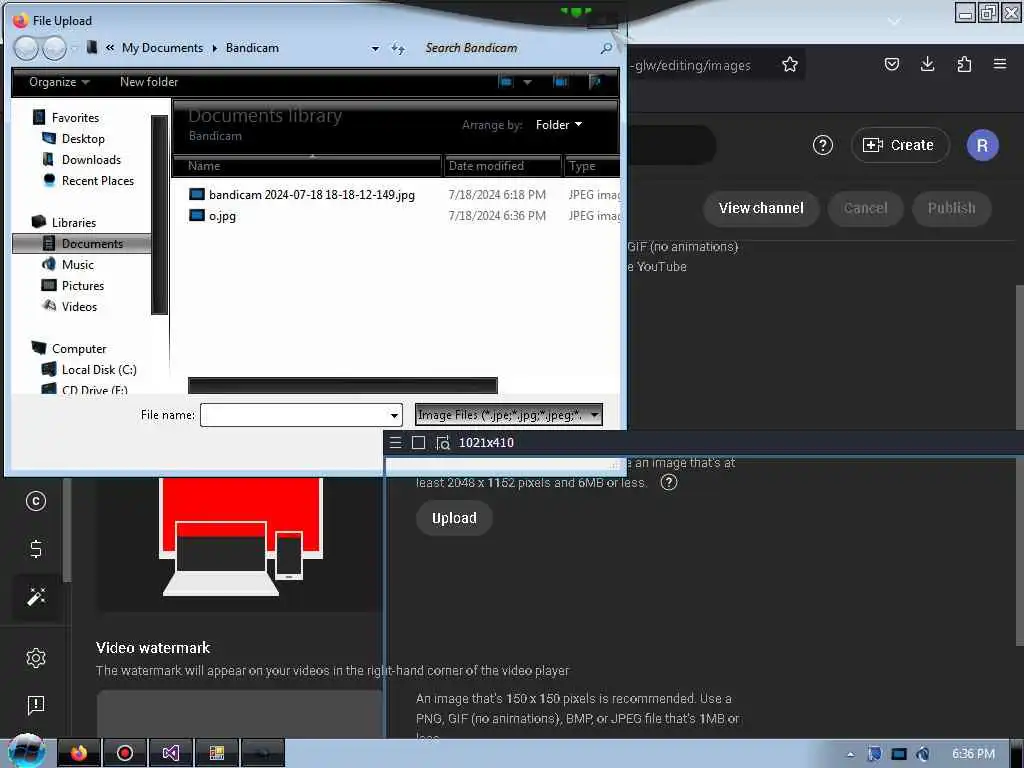Select the o.jpg file
The height and width of the screenshot is (768, 1024).
click(213, 216)
